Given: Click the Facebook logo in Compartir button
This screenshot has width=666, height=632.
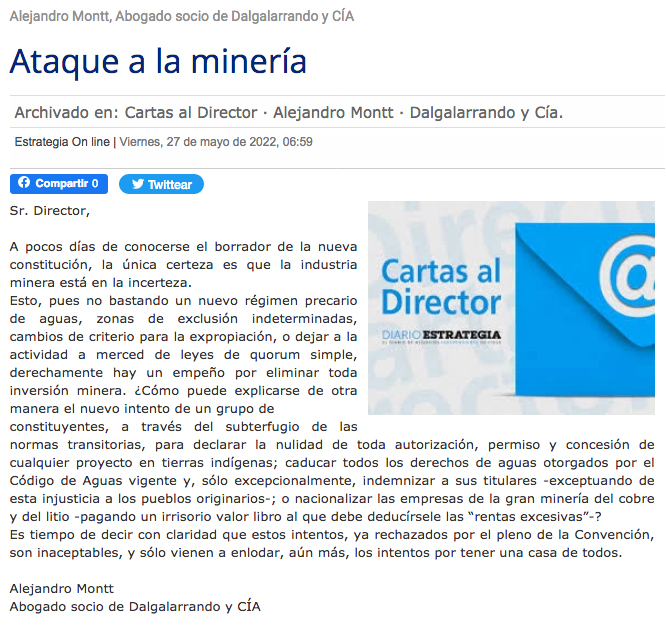Looking at the screenshot, I should 23,184.
